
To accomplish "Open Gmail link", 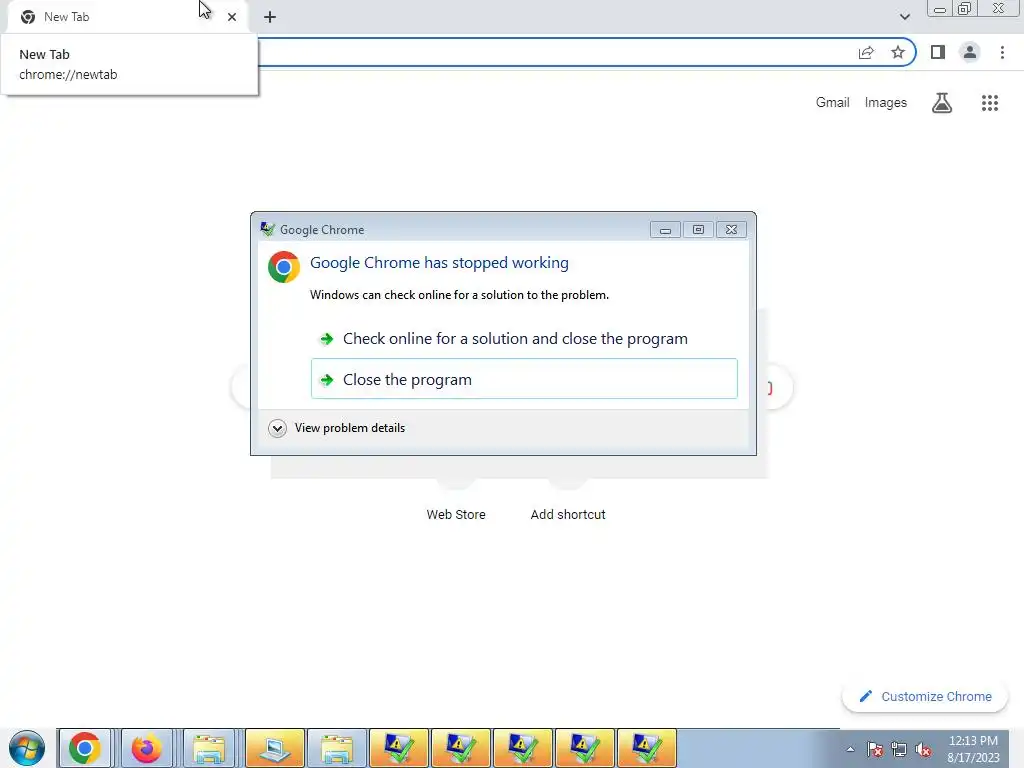I will [x=832, y=103].
